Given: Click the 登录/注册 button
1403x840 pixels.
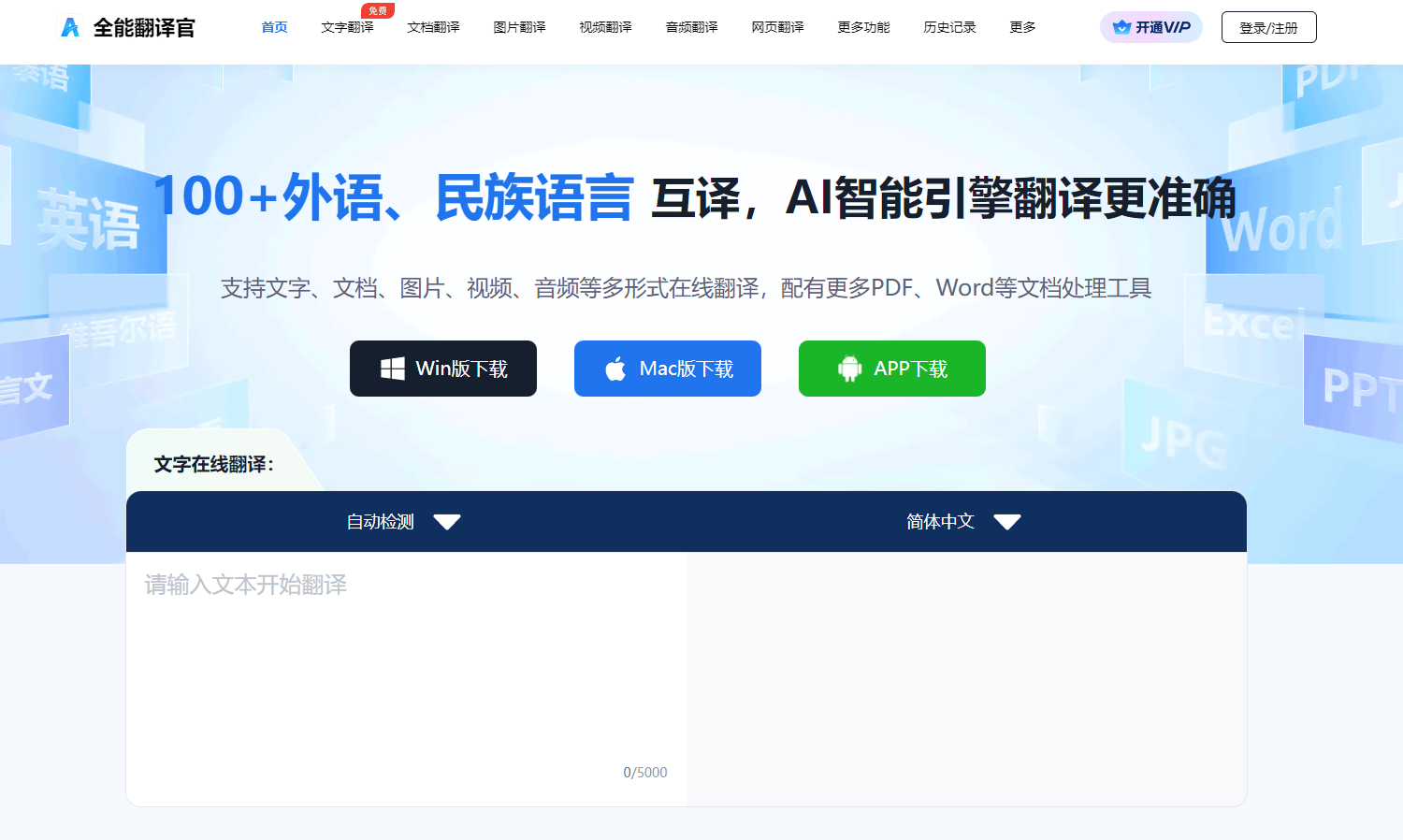Looking at the screenshot, I should coord(1268,27).
